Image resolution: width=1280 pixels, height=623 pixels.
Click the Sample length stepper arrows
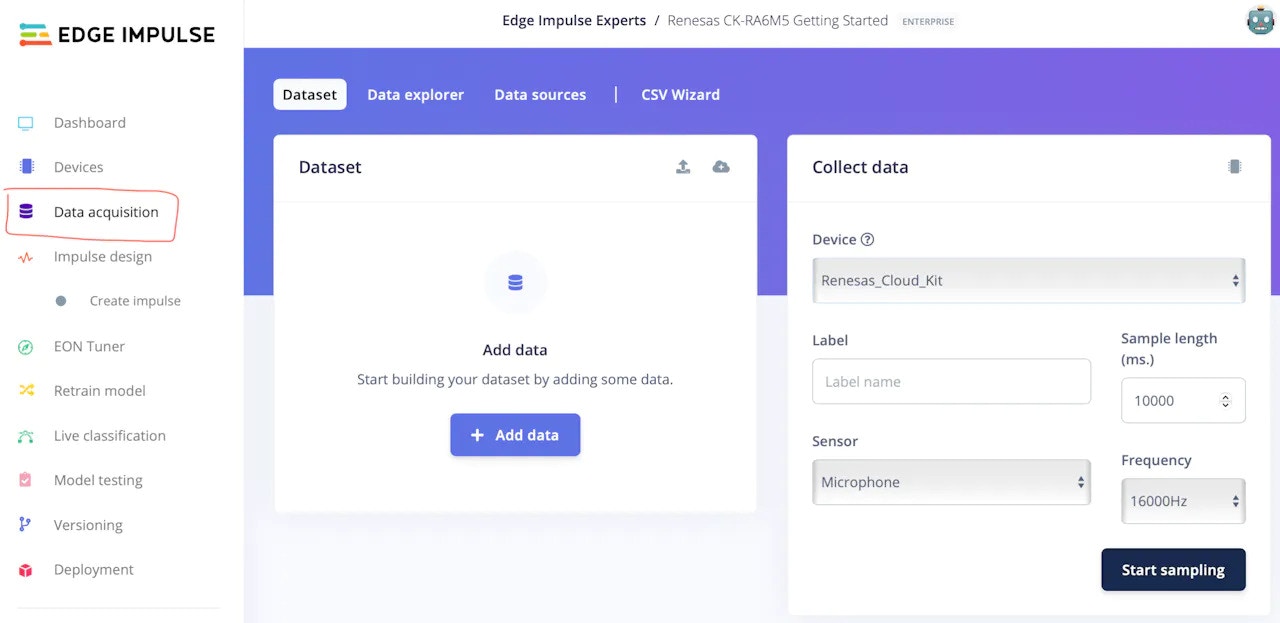click(1226, 401)
